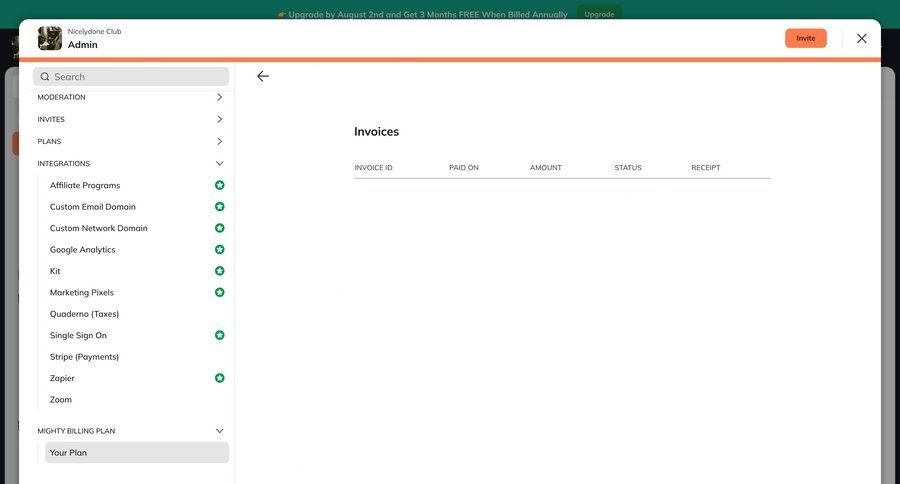Click the star badge next to Zapier

point(219,378)
